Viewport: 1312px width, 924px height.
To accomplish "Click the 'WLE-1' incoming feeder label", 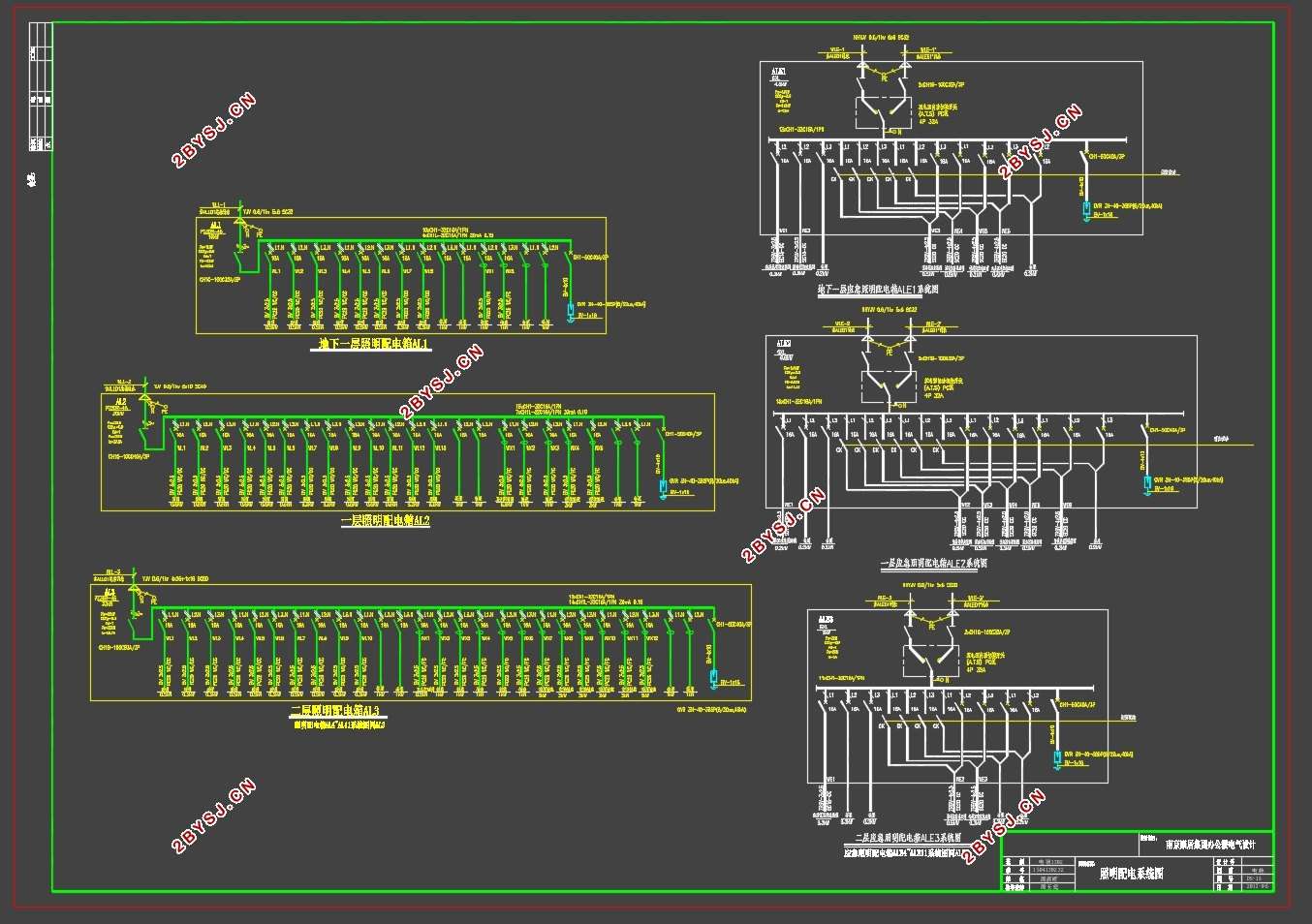I will (838, 50).
